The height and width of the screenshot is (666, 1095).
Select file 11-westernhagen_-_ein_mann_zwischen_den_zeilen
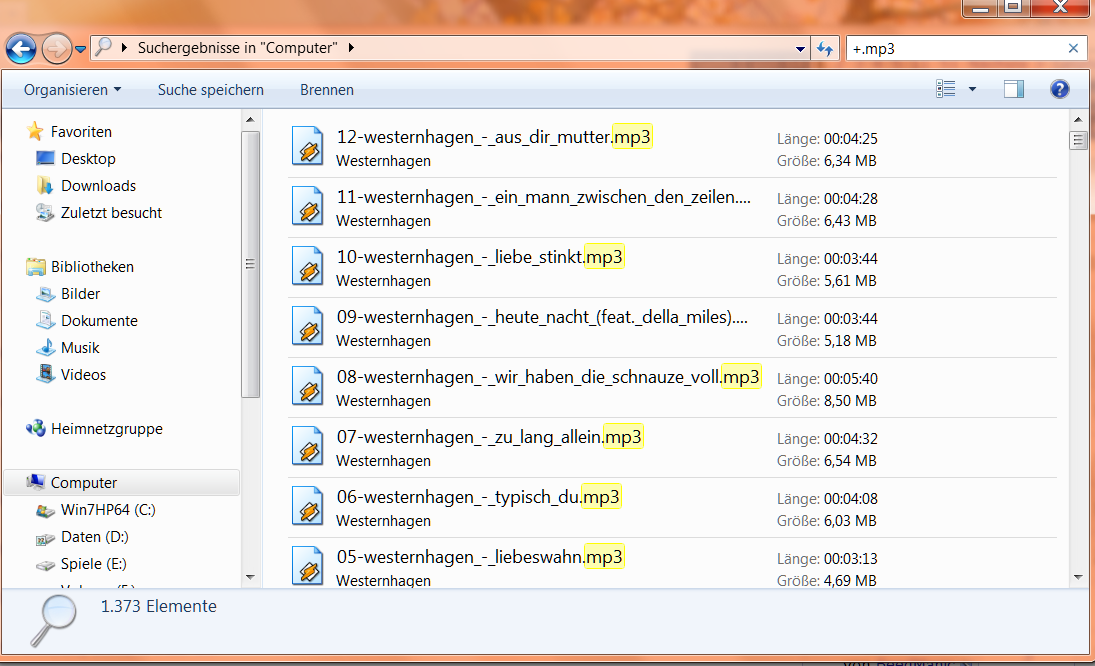[x=672, y=208]
